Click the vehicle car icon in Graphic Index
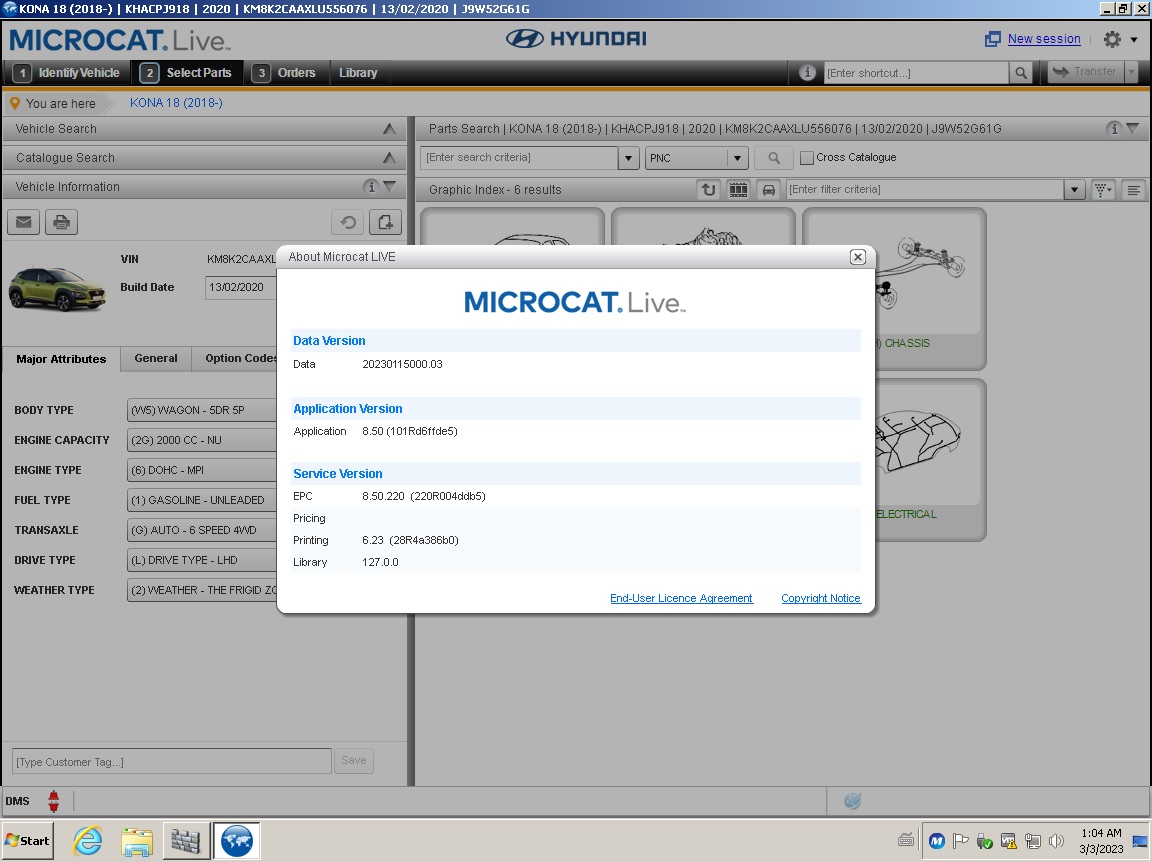Screen dimensions: 1152x862 coord(768,190)
